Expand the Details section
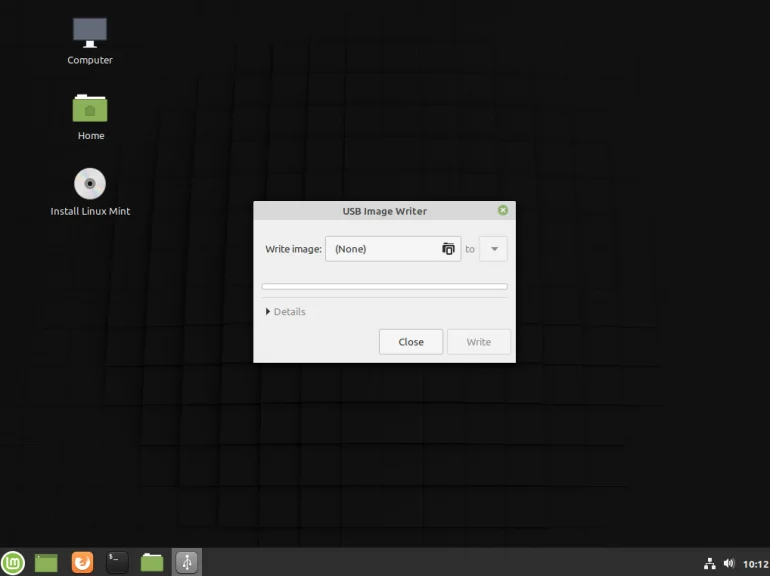The image size is (770, 576). click(286, 312)
